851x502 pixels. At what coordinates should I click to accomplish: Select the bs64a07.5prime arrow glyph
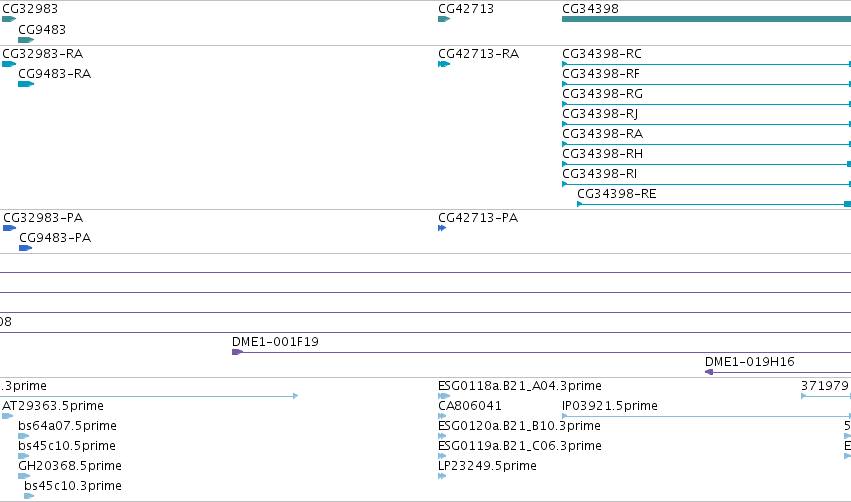pos(23,436)
